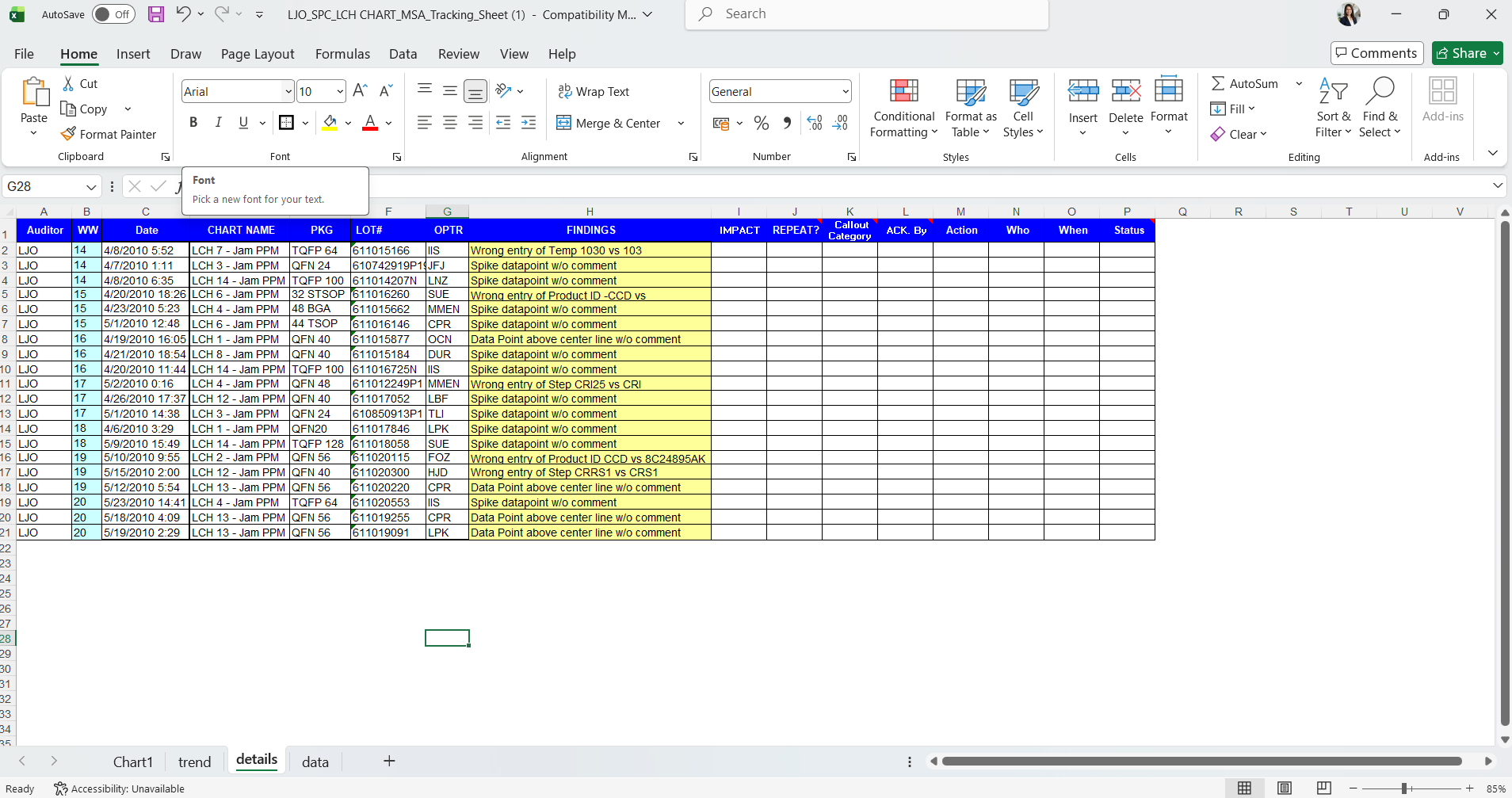Switch to Page Break Preview view
This screenshot has height=798, width=1512.
(1323, 788)
